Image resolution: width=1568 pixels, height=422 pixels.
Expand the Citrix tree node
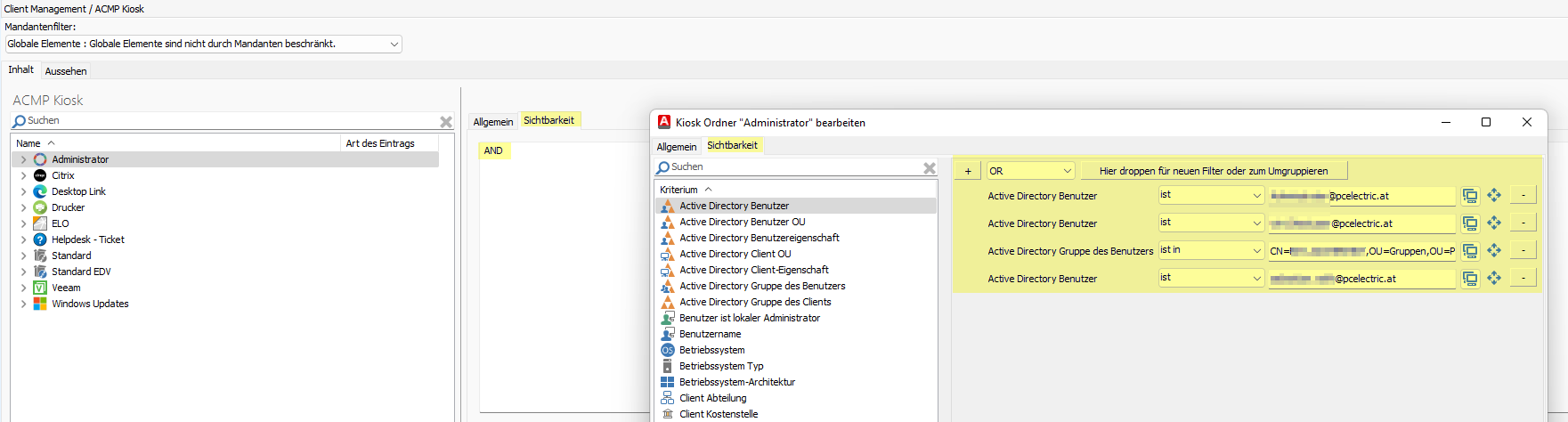pos(23,175)
